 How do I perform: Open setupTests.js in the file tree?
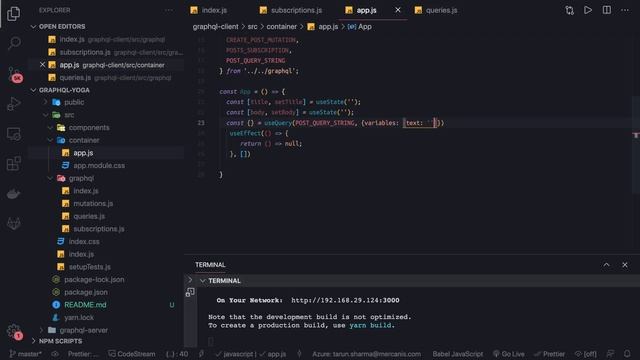(x=89, y=267)
